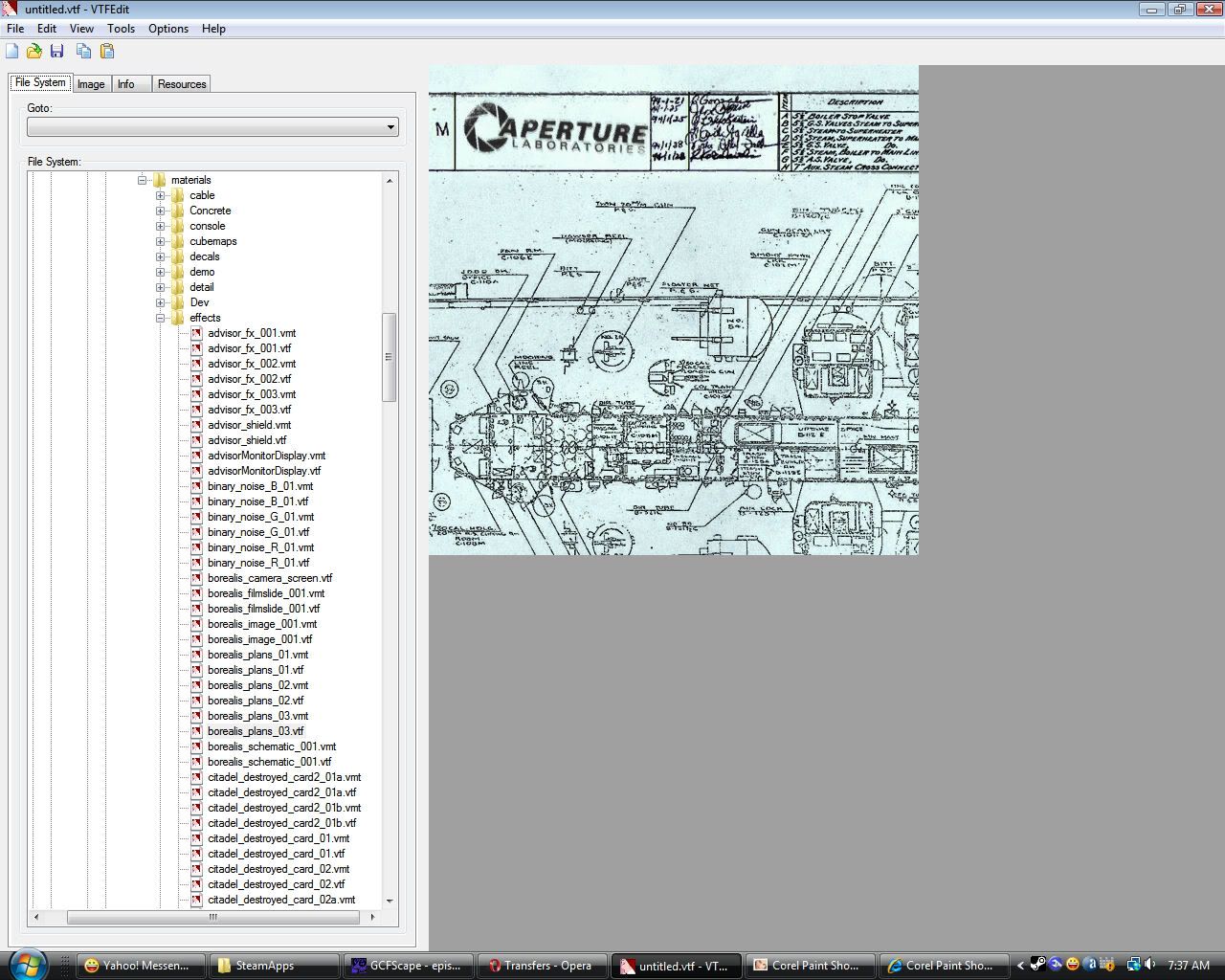Expand the detail folder

pyautogui.click(x=160, y=287)
